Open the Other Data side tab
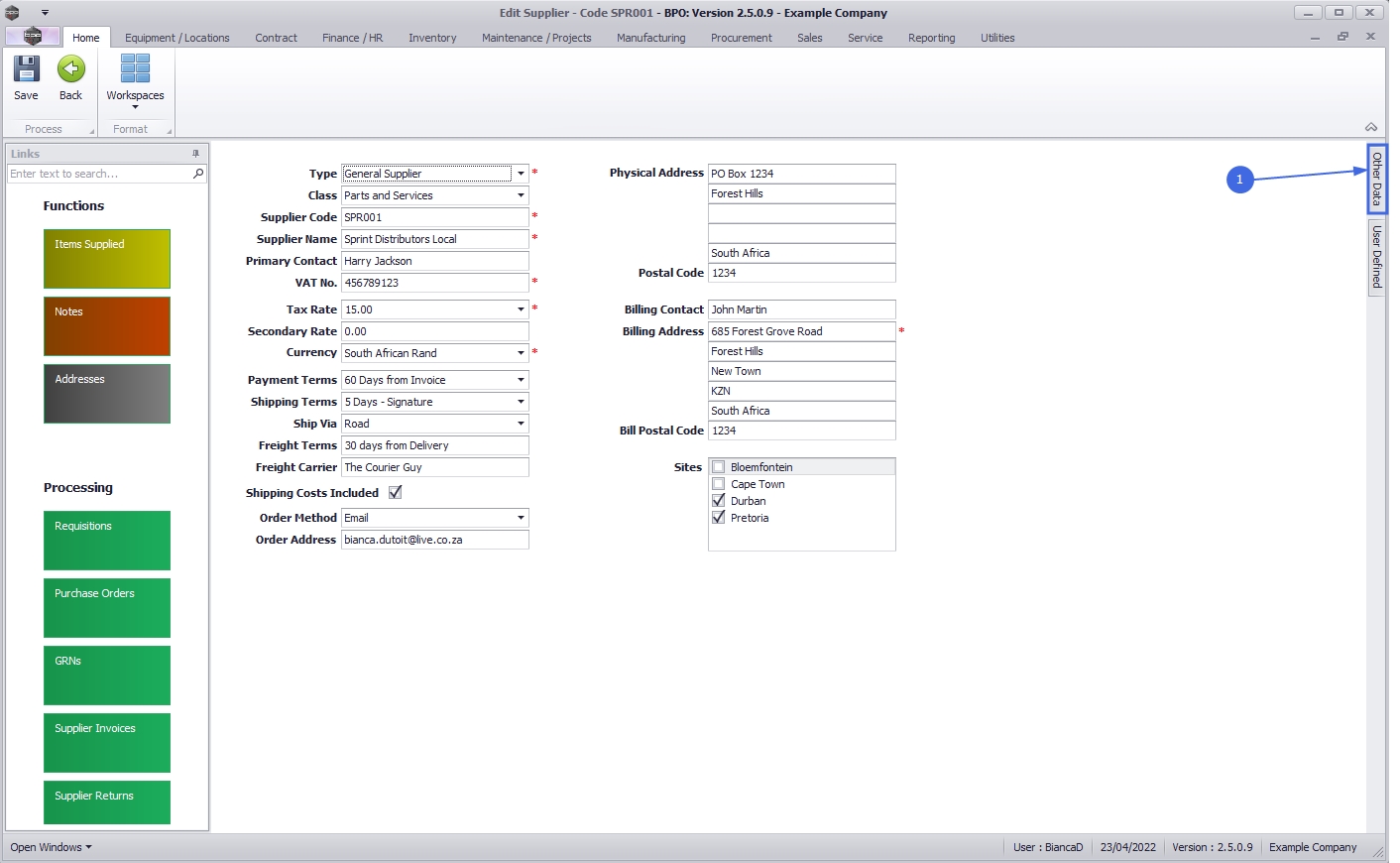The height and width of the screenshot is (863, 1400). [x=1377, y=179]
